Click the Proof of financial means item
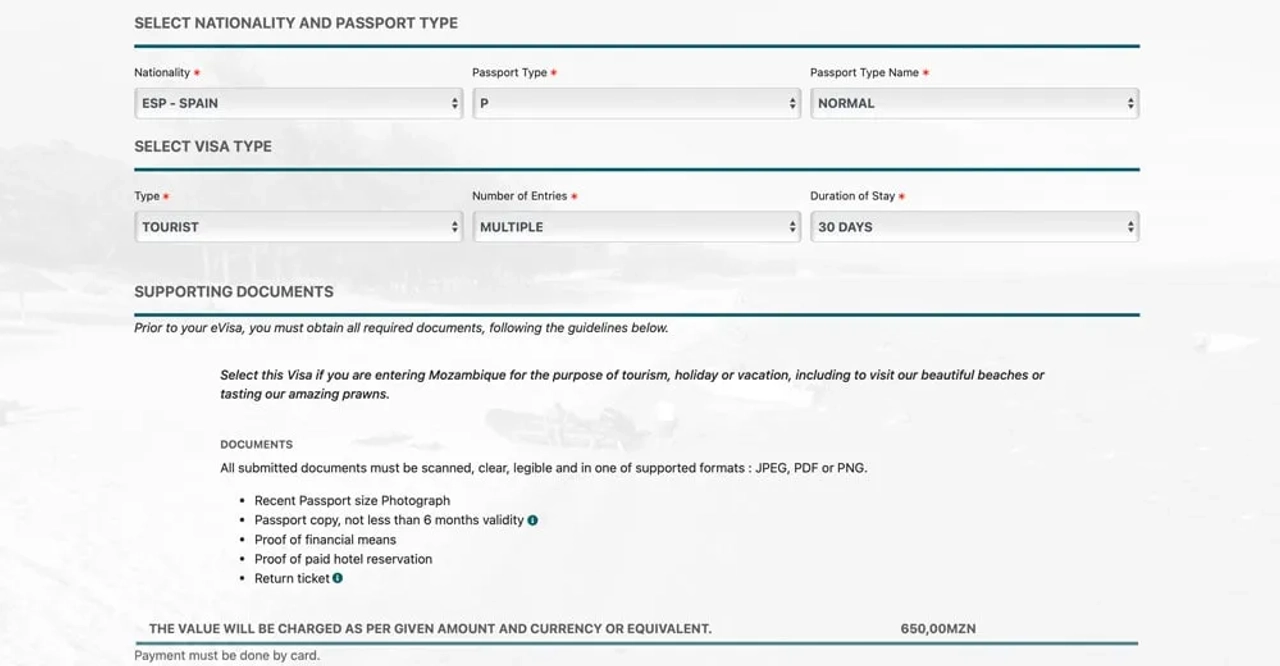This screenshot has width=1280, height=666. click(325, 539)
